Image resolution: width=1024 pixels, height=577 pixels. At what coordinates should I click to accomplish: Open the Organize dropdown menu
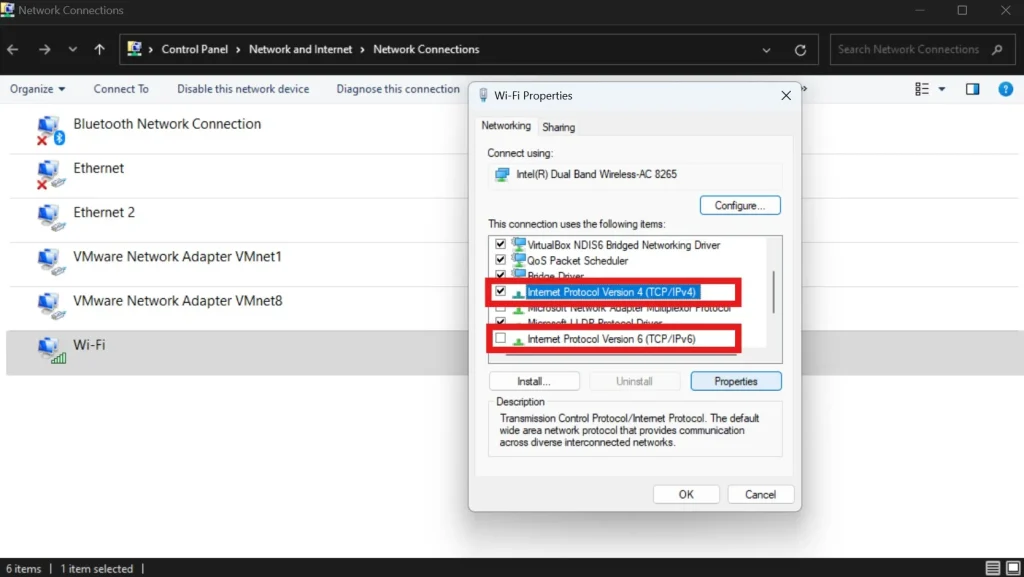pyautogui.click(x=37, y=89)
